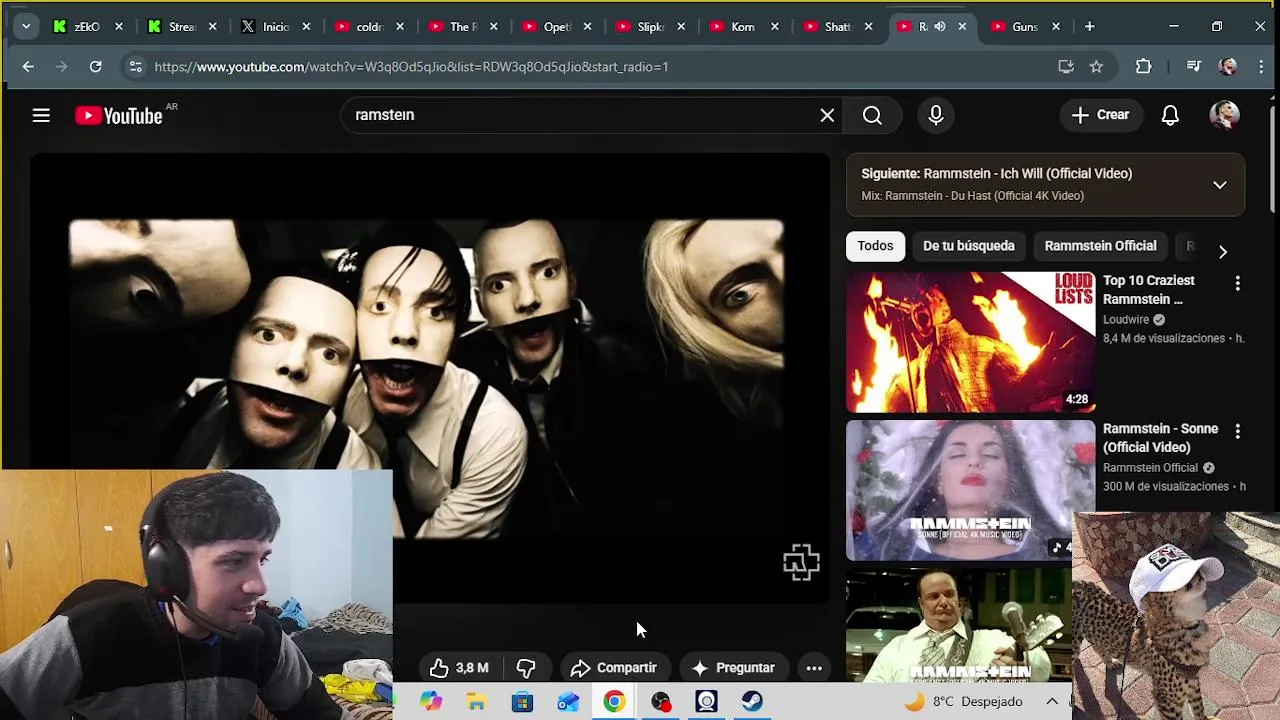This screenshot has height=720, width=1280.
Task: Open File Explorer from the taskbar
Action: click(476, 702)
